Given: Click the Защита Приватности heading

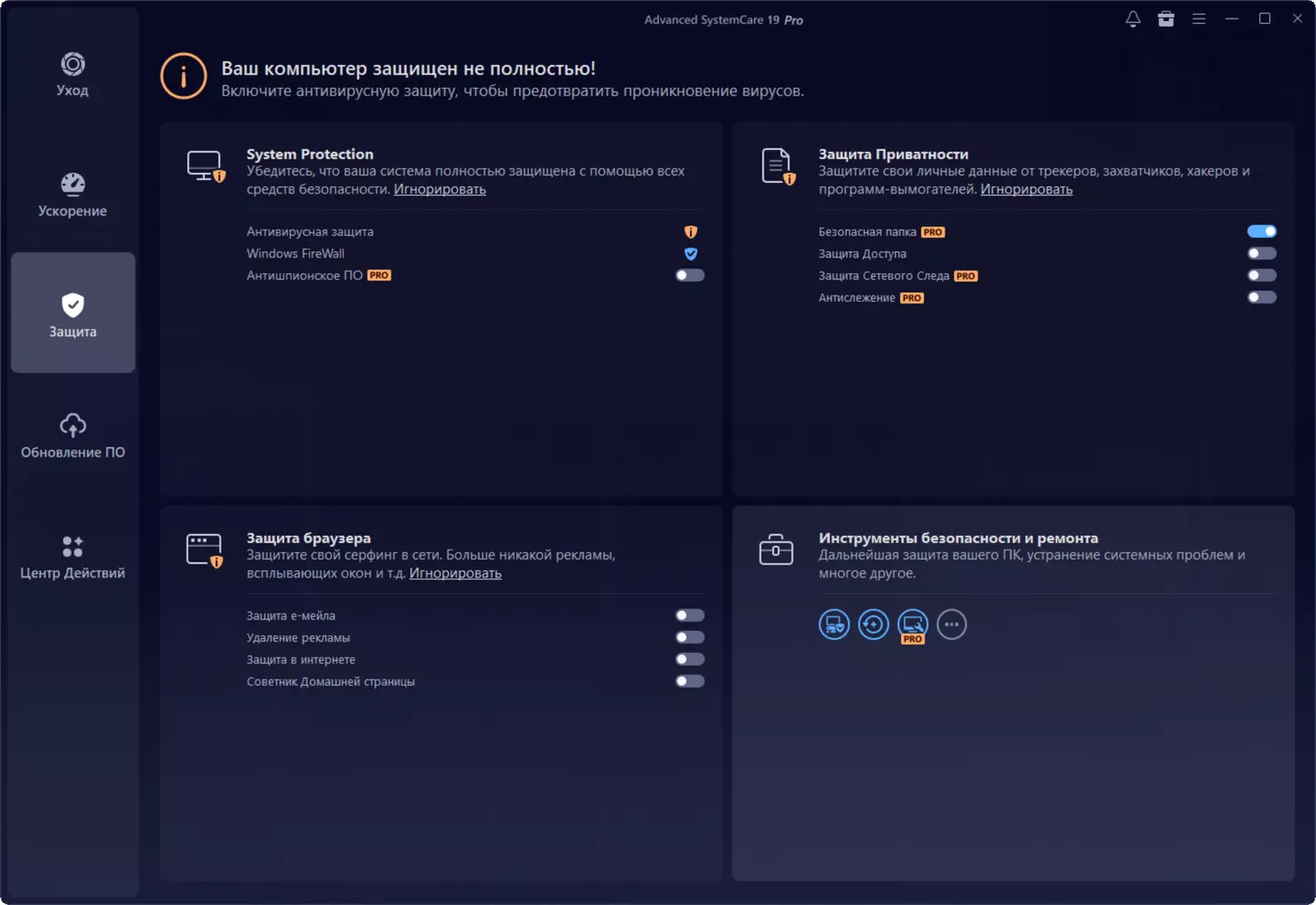Looking at the screenshot, I should (893, 153).
